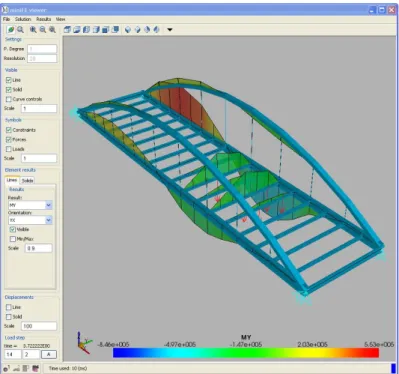Toggle the Visible checkbox in Element results

[13, 229]
